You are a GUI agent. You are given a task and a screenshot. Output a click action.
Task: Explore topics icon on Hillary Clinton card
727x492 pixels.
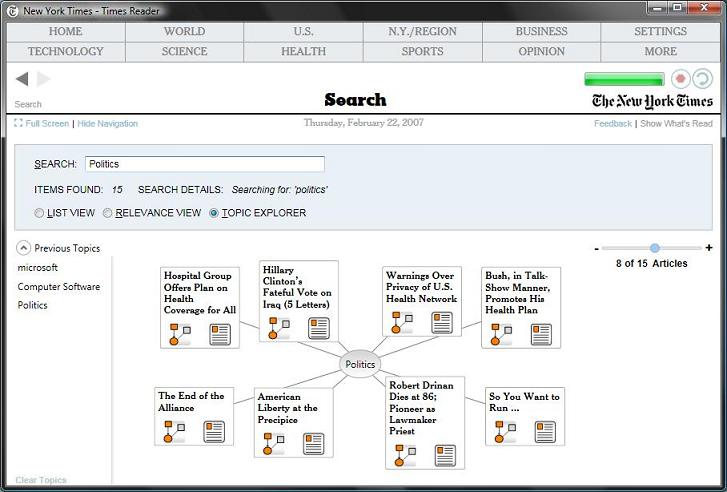(x=279, y=328)
